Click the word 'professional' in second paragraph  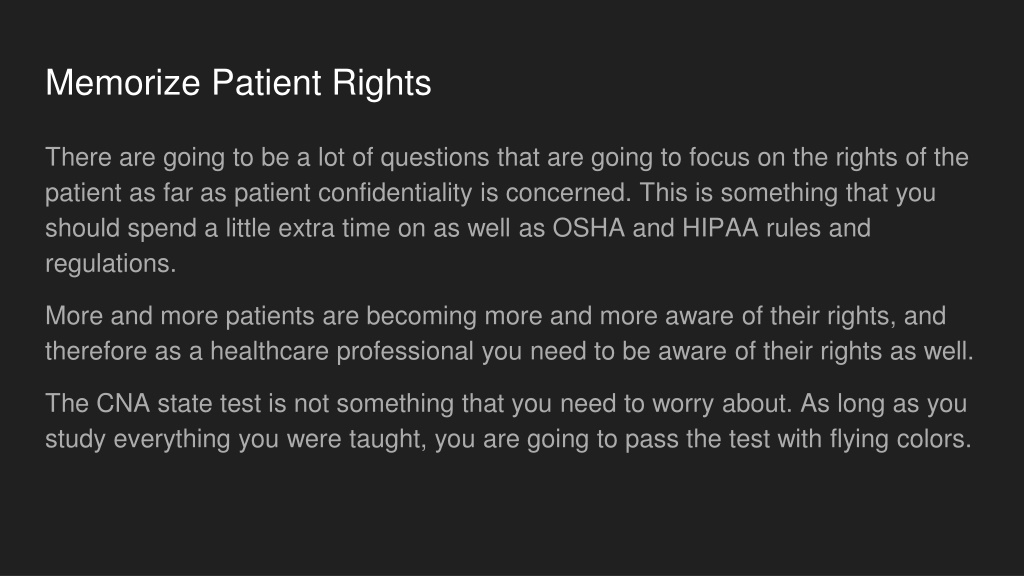click(405, 351)
